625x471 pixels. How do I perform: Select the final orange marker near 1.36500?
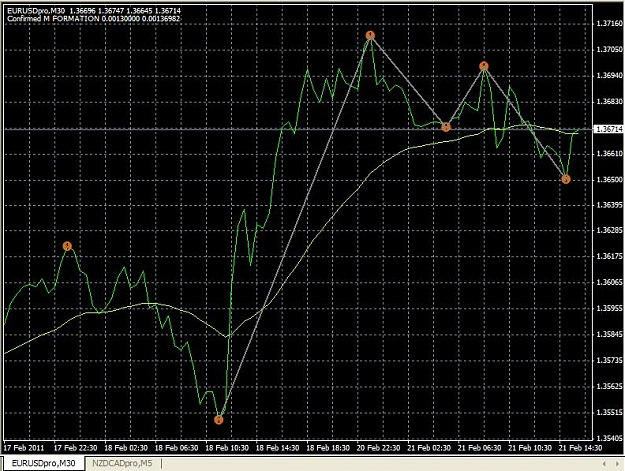(566, 179)
